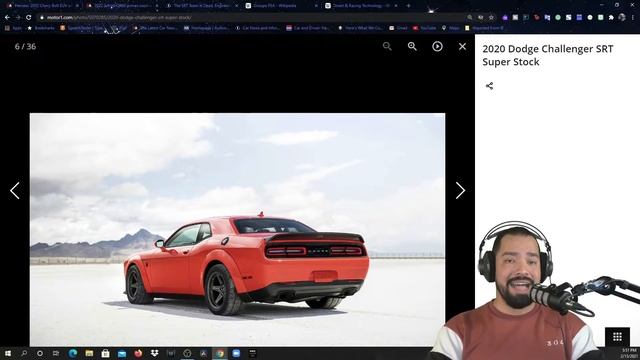This screenshot has height=360, width=640.
Task: Click the browser back arrow
Action: pyautogui.click(x=7, y=18)
